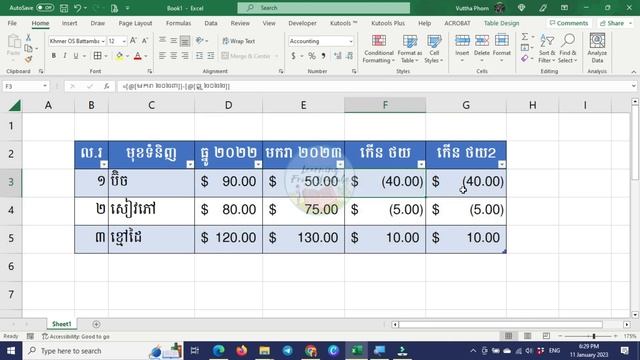Click the Comments button
Viewport: 640px width, 360px height.
coord(569,23)
